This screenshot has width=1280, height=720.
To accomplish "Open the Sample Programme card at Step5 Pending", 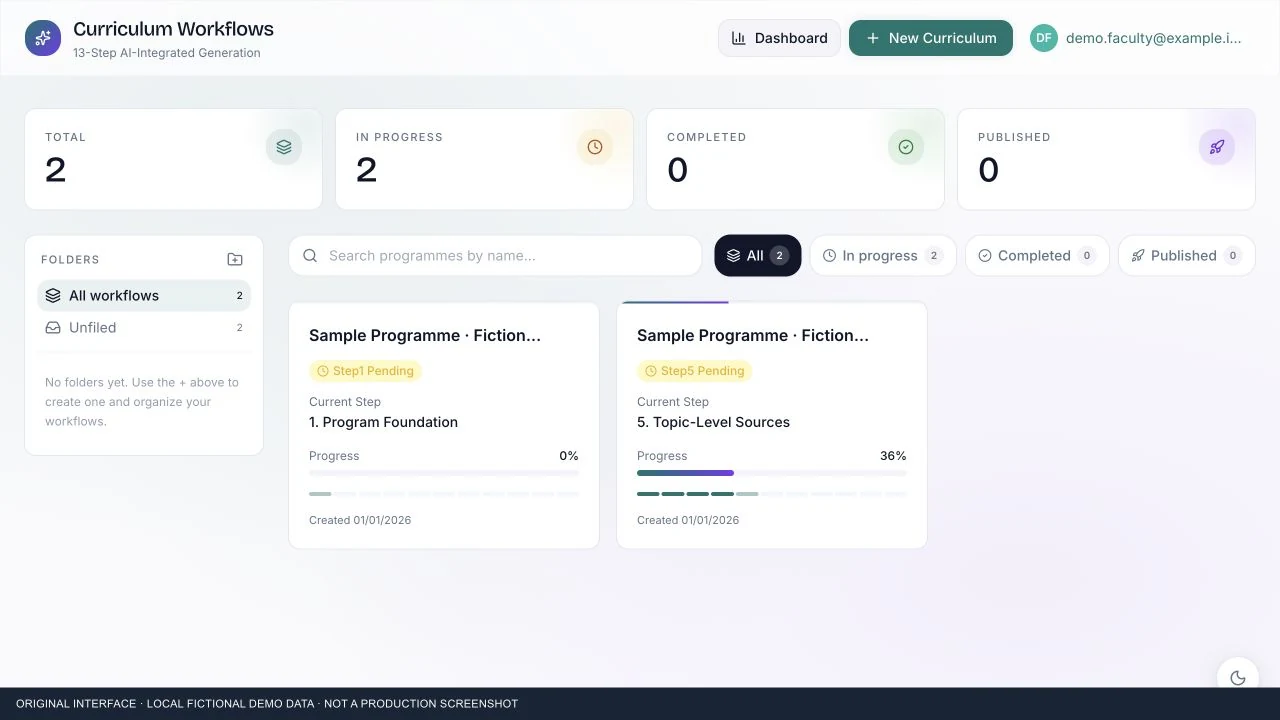I will click(772, 425).
